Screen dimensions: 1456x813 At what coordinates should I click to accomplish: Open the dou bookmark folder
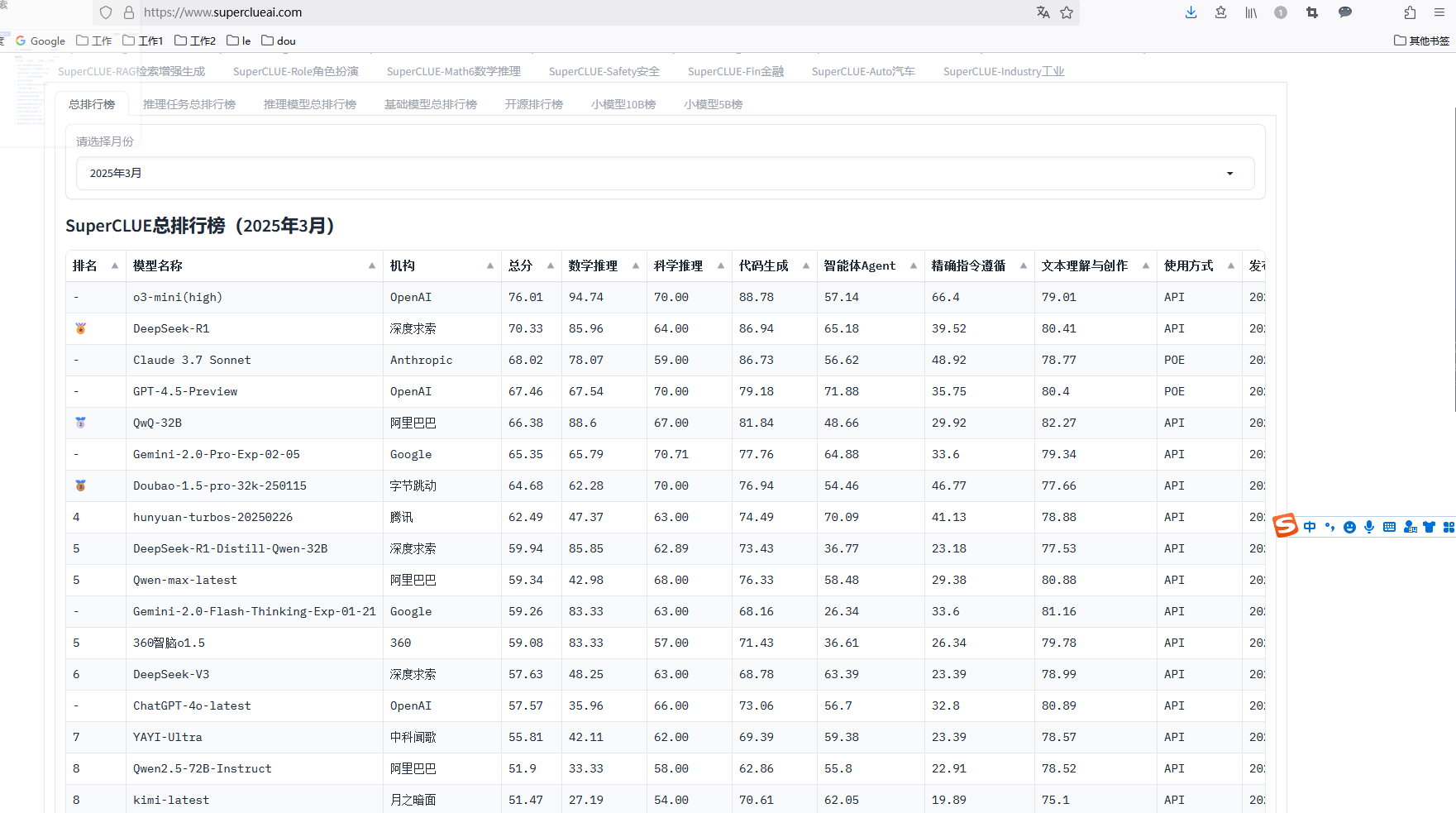pyautogui.click(x=278, y=41)
